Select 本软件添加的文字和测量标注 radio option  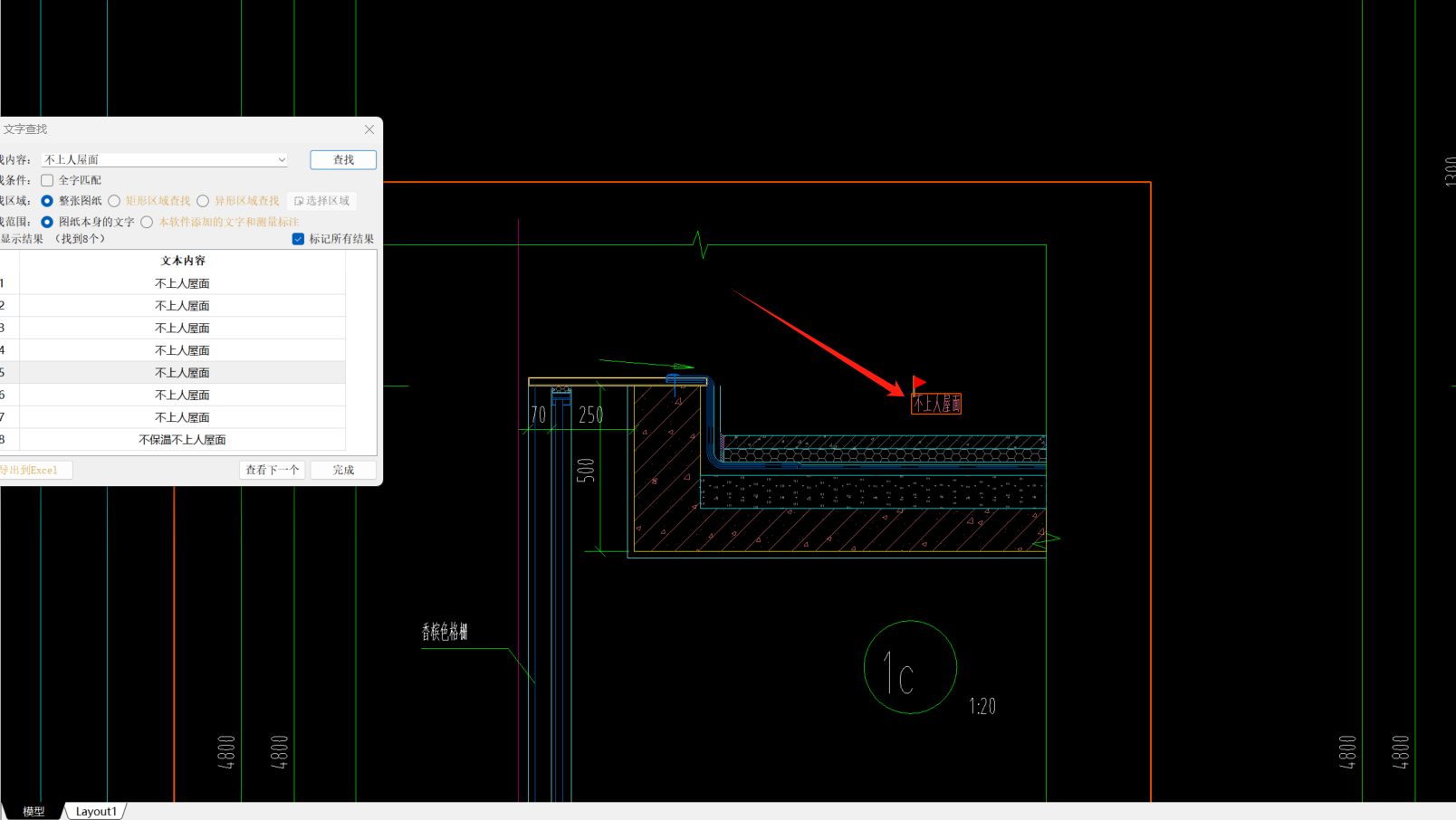point(147,222)
